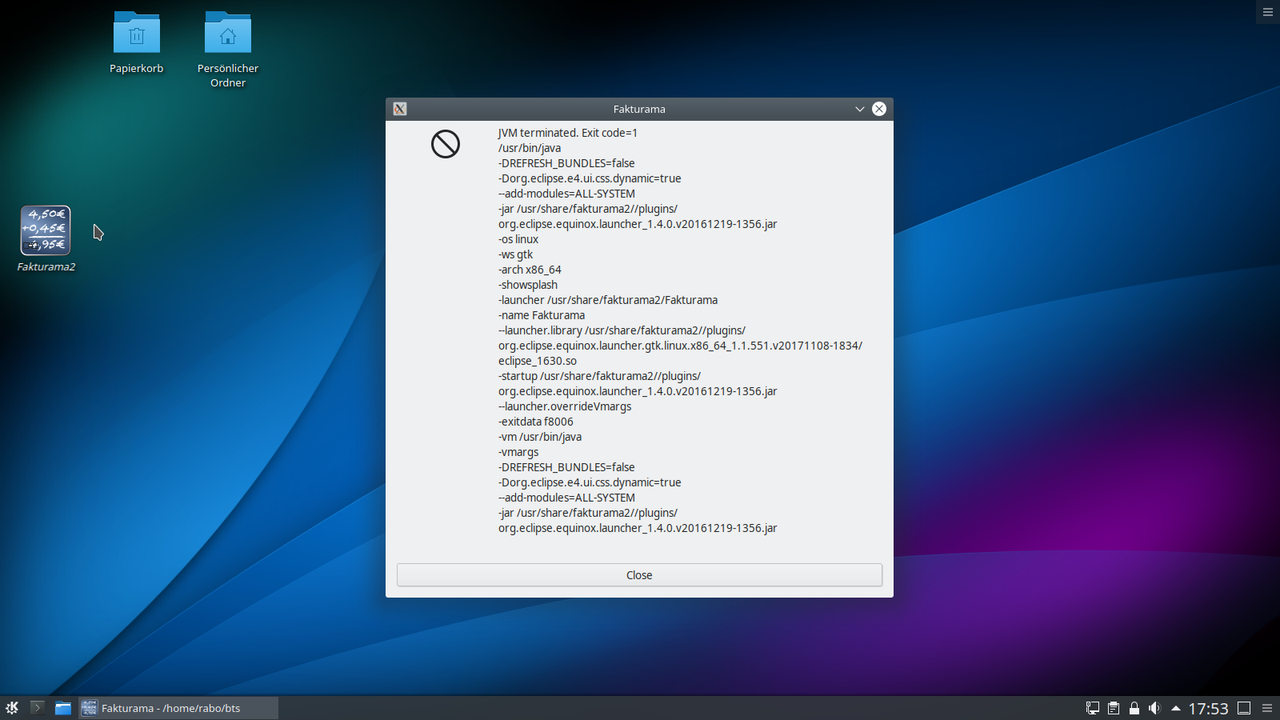Click the '-arch x86_64' line
Image resolution: width=1280 pixels, height=720 pixels.
pyautogui.click(x=530, y=269)
